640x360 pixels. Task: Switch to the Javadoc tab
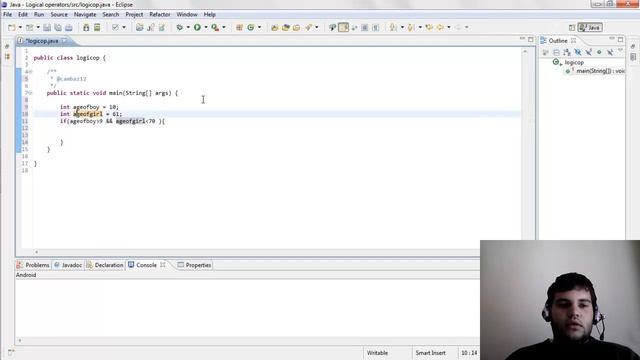click(x=68, y=265)
